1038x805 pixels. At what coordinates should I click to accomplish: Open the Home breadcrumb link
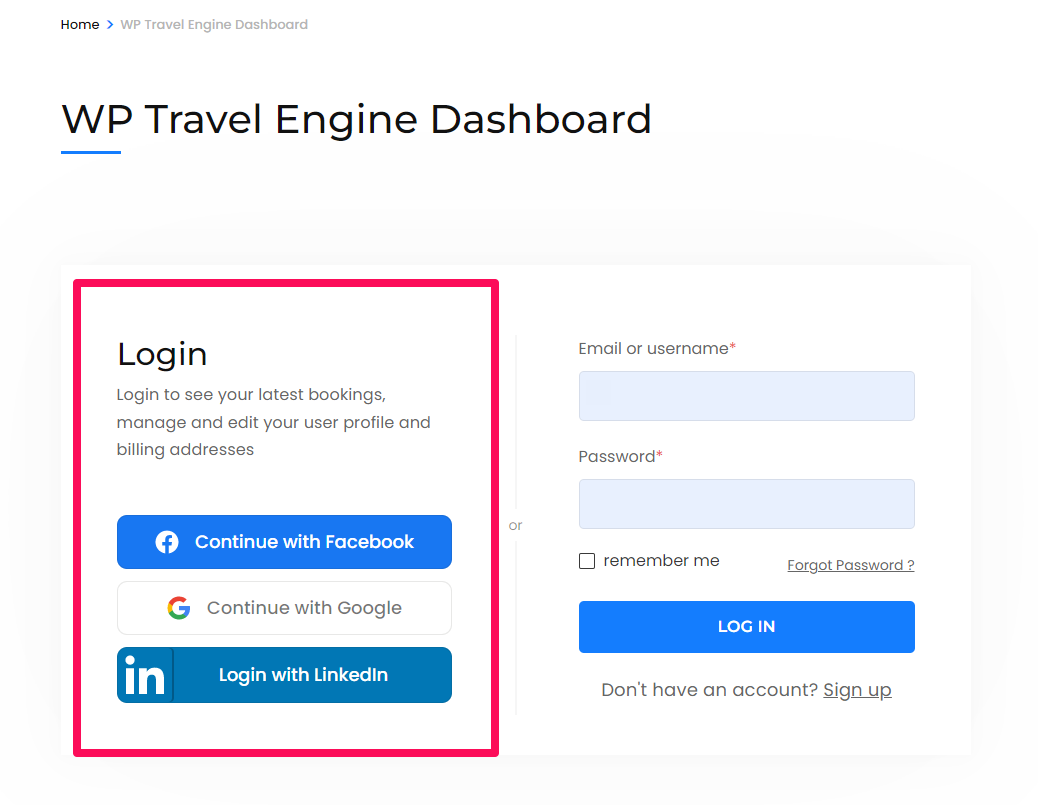80,24
